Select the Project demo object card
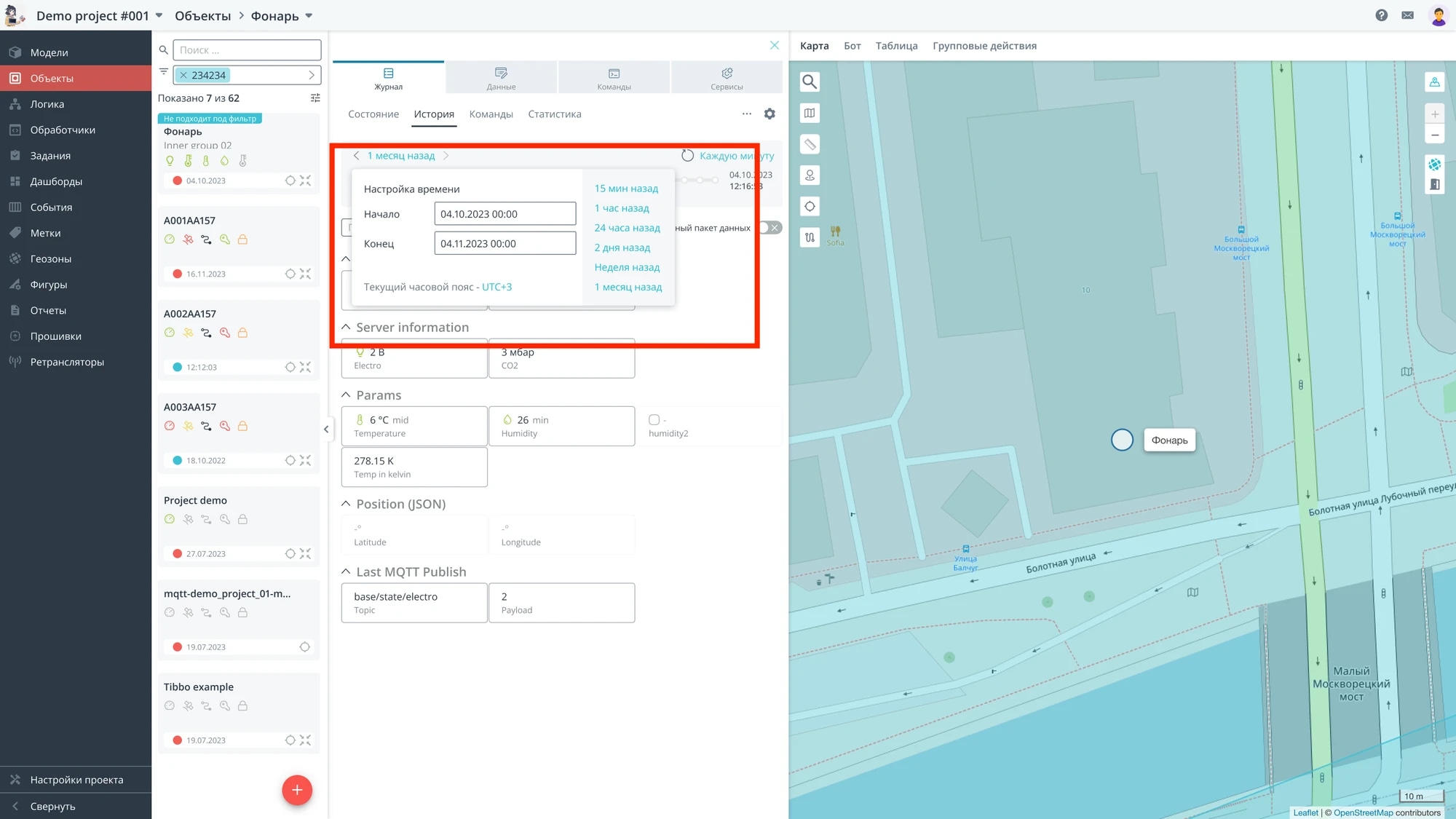The width and height of the screenshot is (1456, 819). 239,526
